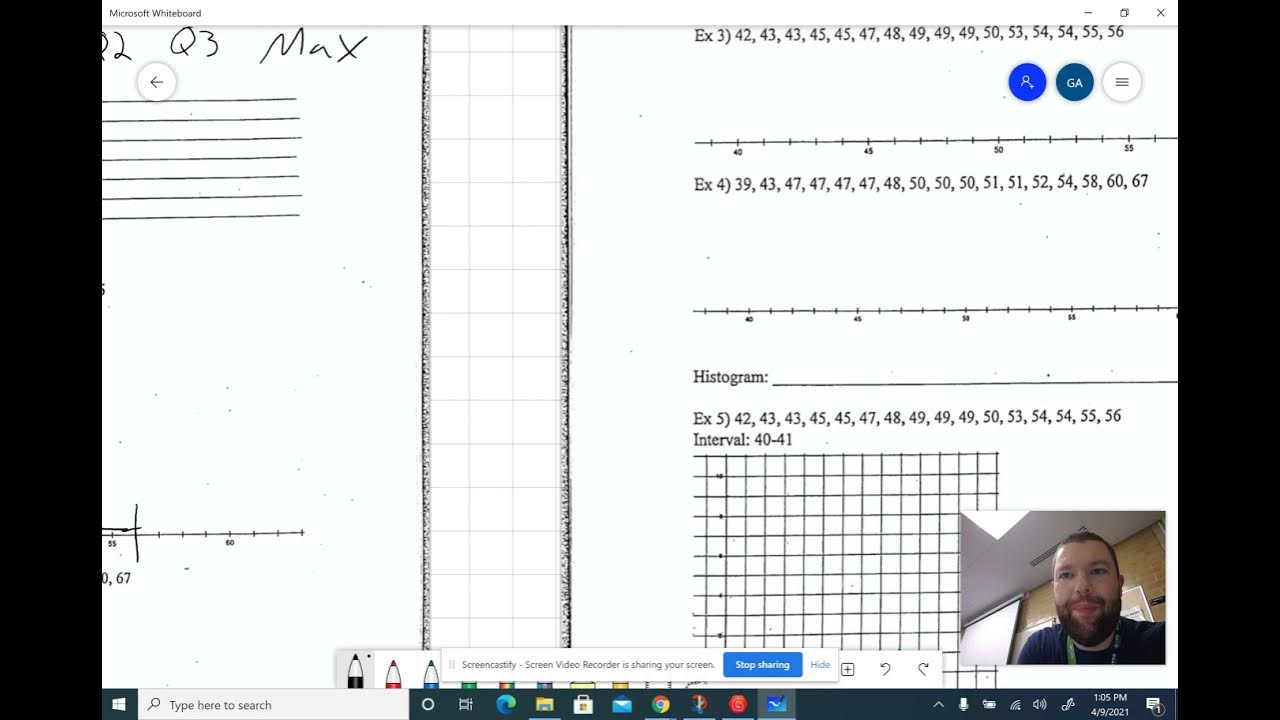Open the notification action center icon
Image resolution: width=1280 pixels, height=720 pixels.
point(1153,704)
